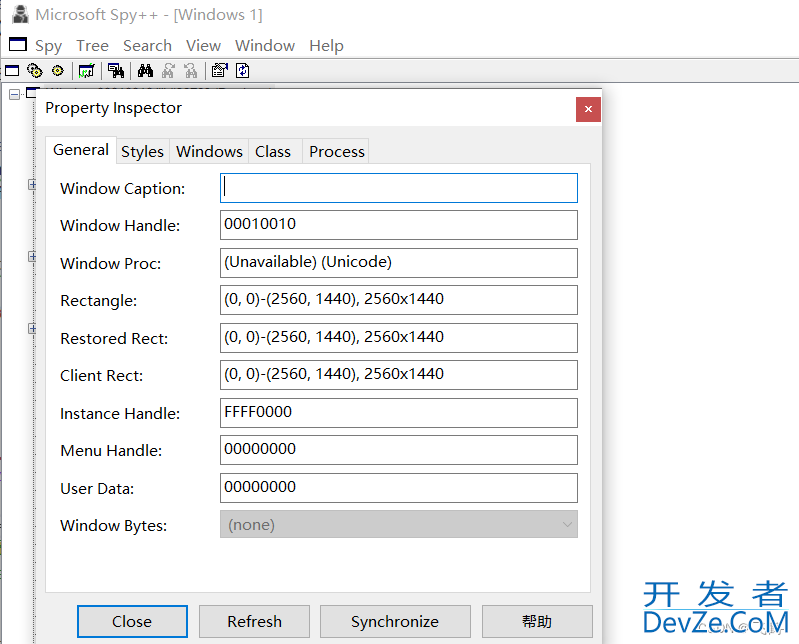Click the Close button
Screen dimensions: 799x644
pyautogui.click(x=132, y=621)
